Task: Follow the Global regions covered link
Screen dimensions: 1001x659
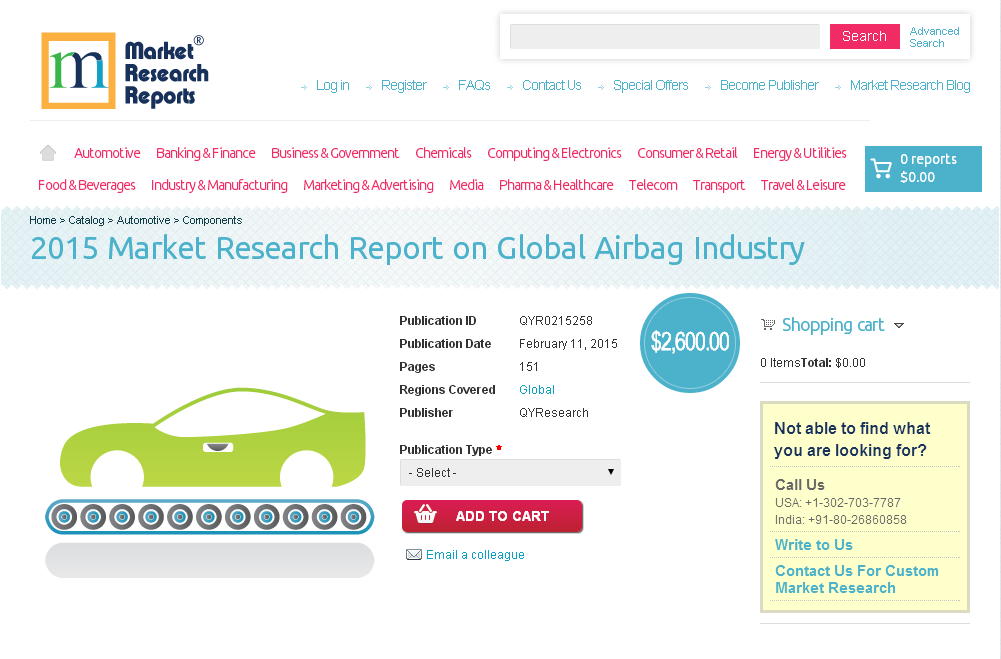Action: point(536,389)
